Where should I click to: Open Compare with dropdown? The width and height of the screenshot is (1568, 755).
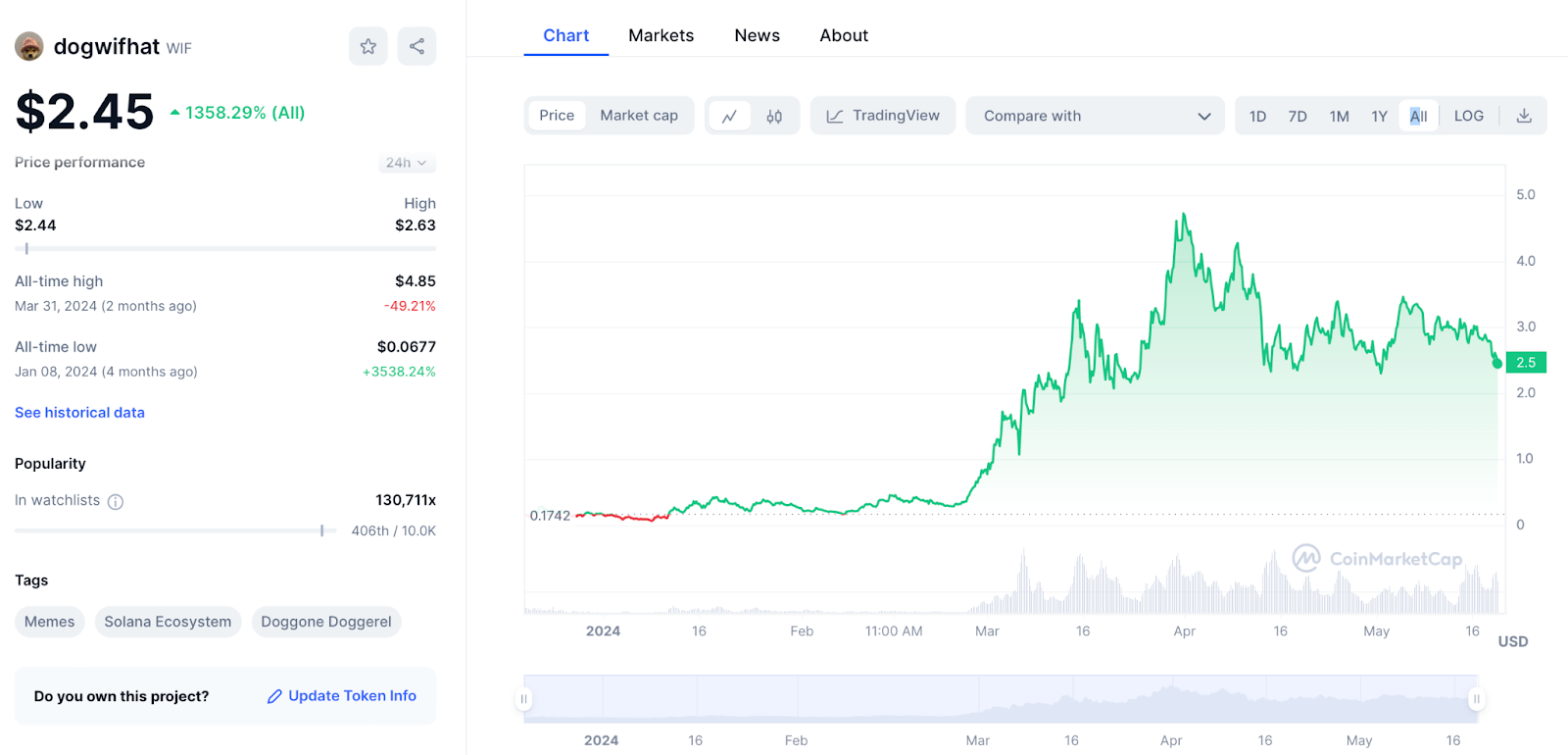tap(1095, 116)
